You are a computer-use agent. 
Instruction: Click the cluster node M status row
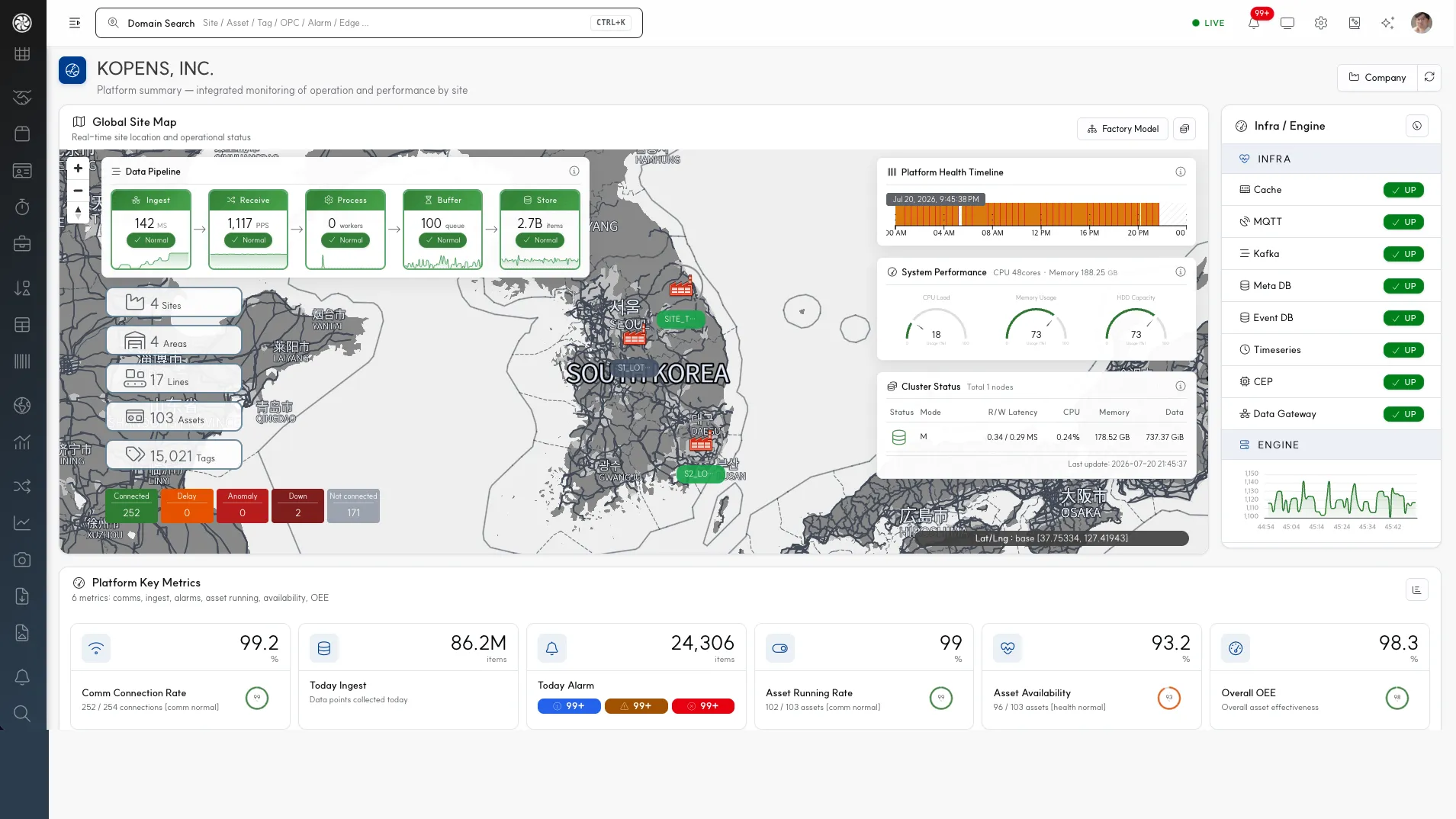click(1036, 437)
